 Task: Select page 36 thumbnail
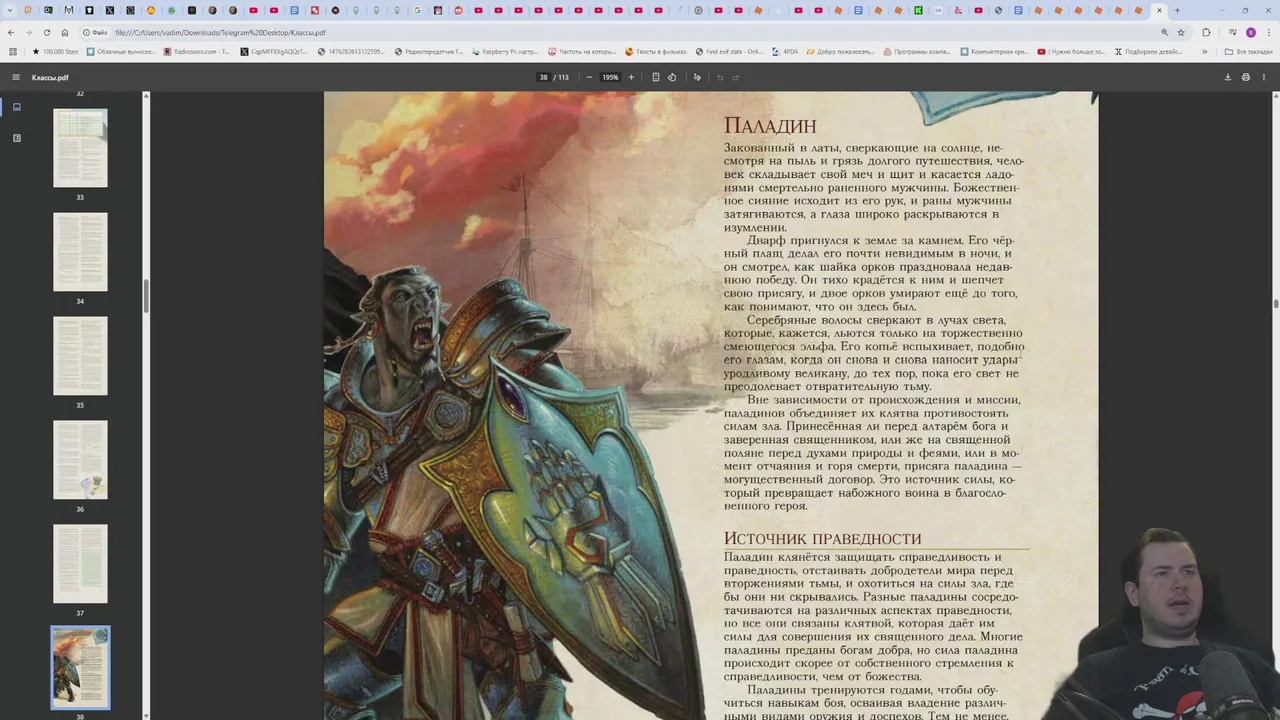point(80,459)
